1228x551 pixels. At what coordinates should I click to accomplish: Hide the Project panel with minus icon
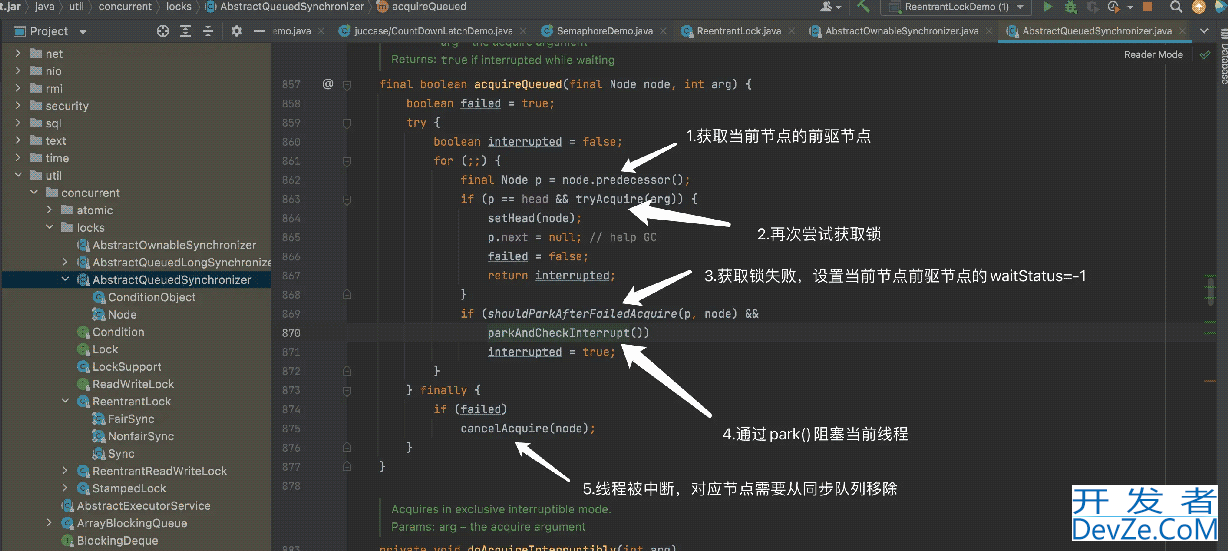(259, 31)
